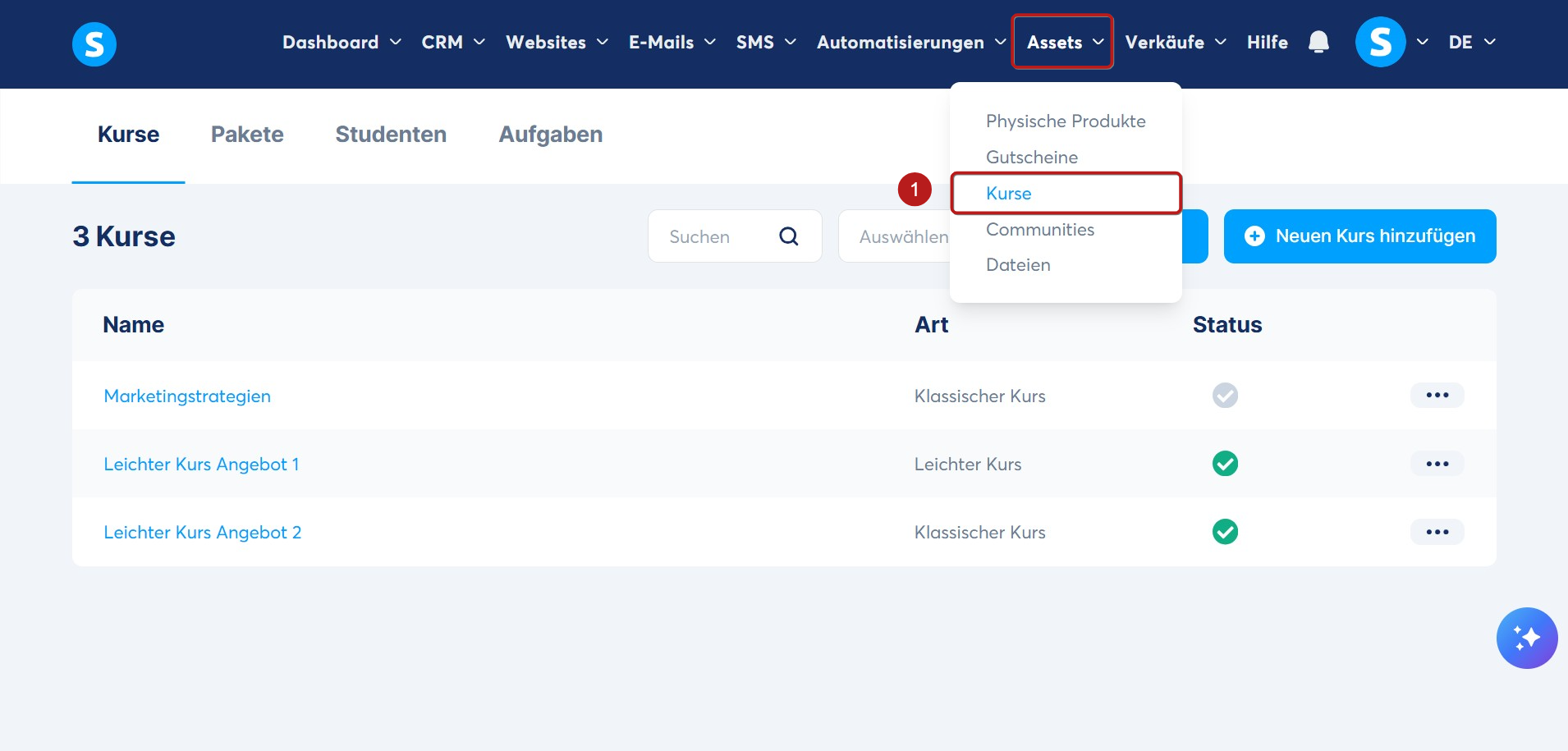Click the grey status check of Marketingstrategien

click(x=1225, y=396)
